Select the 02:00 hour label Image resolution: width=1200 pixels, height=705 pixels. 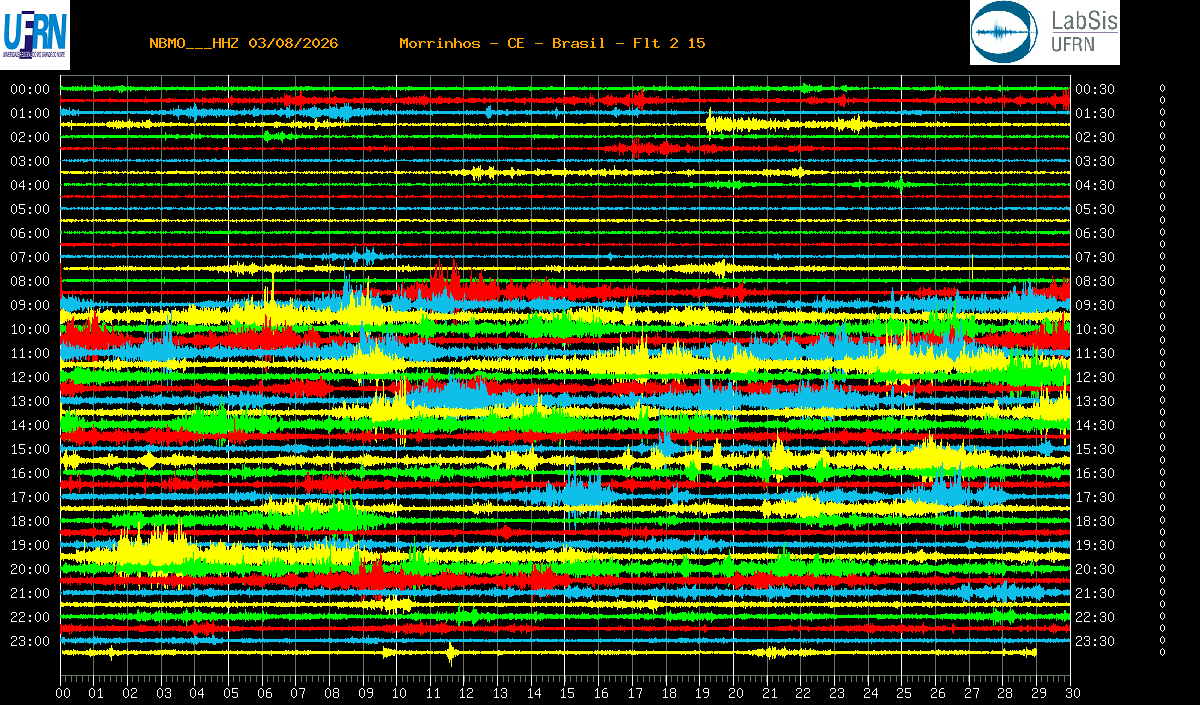(30, 137)
